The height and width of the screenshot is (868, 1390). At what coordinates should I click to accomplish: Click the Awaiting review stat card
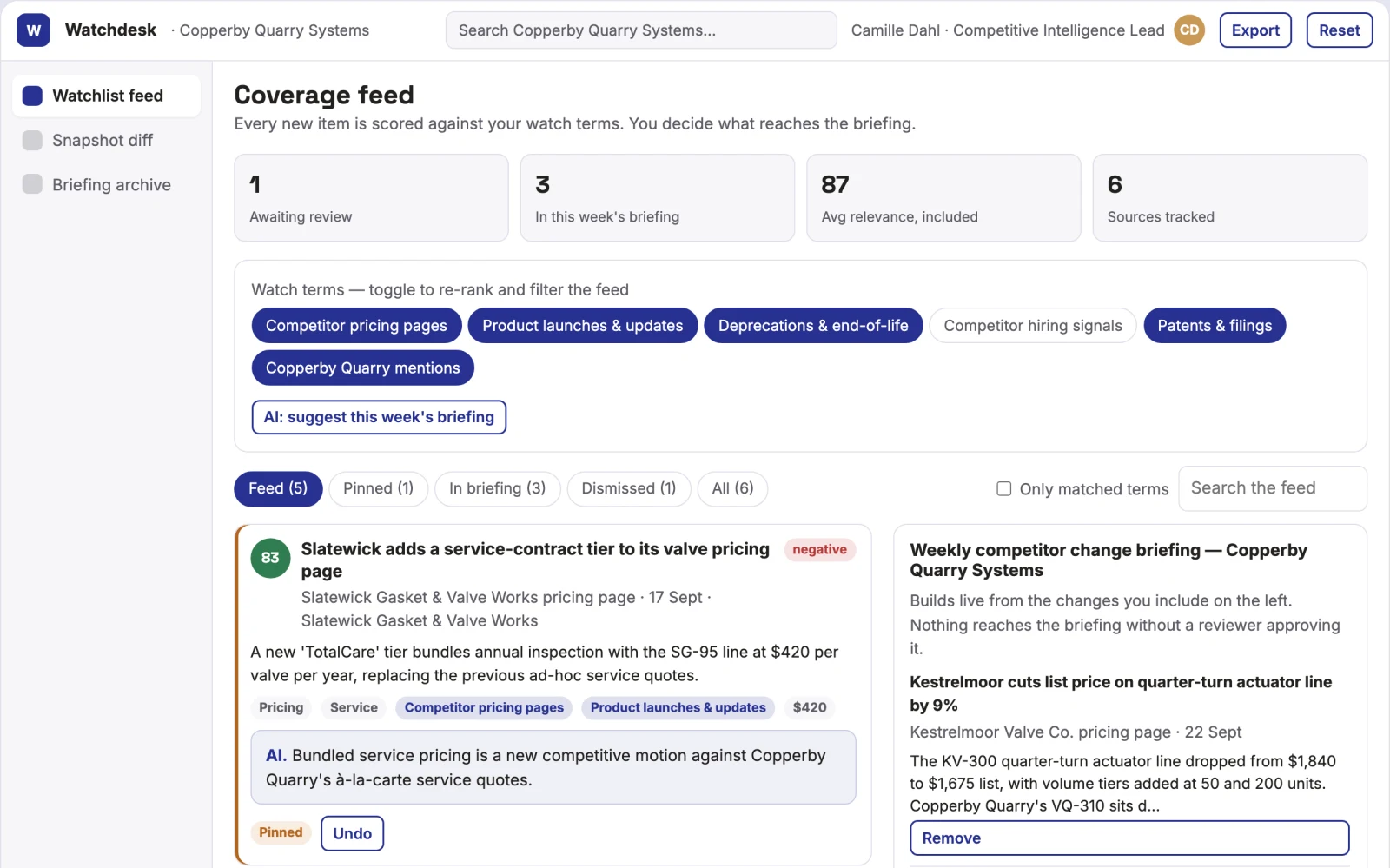point(371,198)
